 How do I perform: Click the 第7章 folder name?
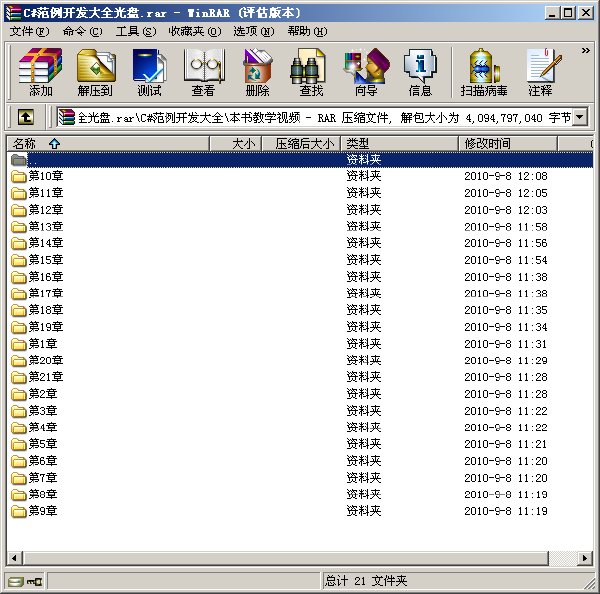click(43, 477)
